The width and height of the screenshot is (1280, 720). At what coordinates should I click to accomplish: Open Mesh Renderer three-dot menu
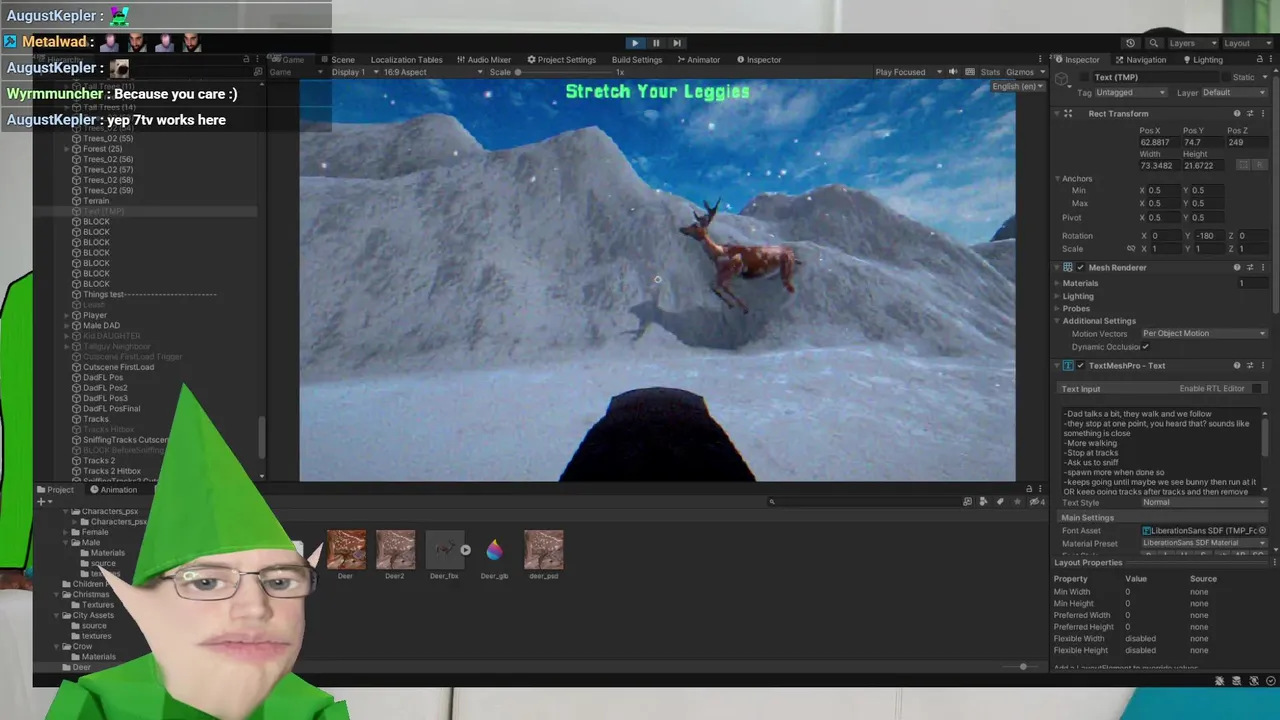(1263, 267)
